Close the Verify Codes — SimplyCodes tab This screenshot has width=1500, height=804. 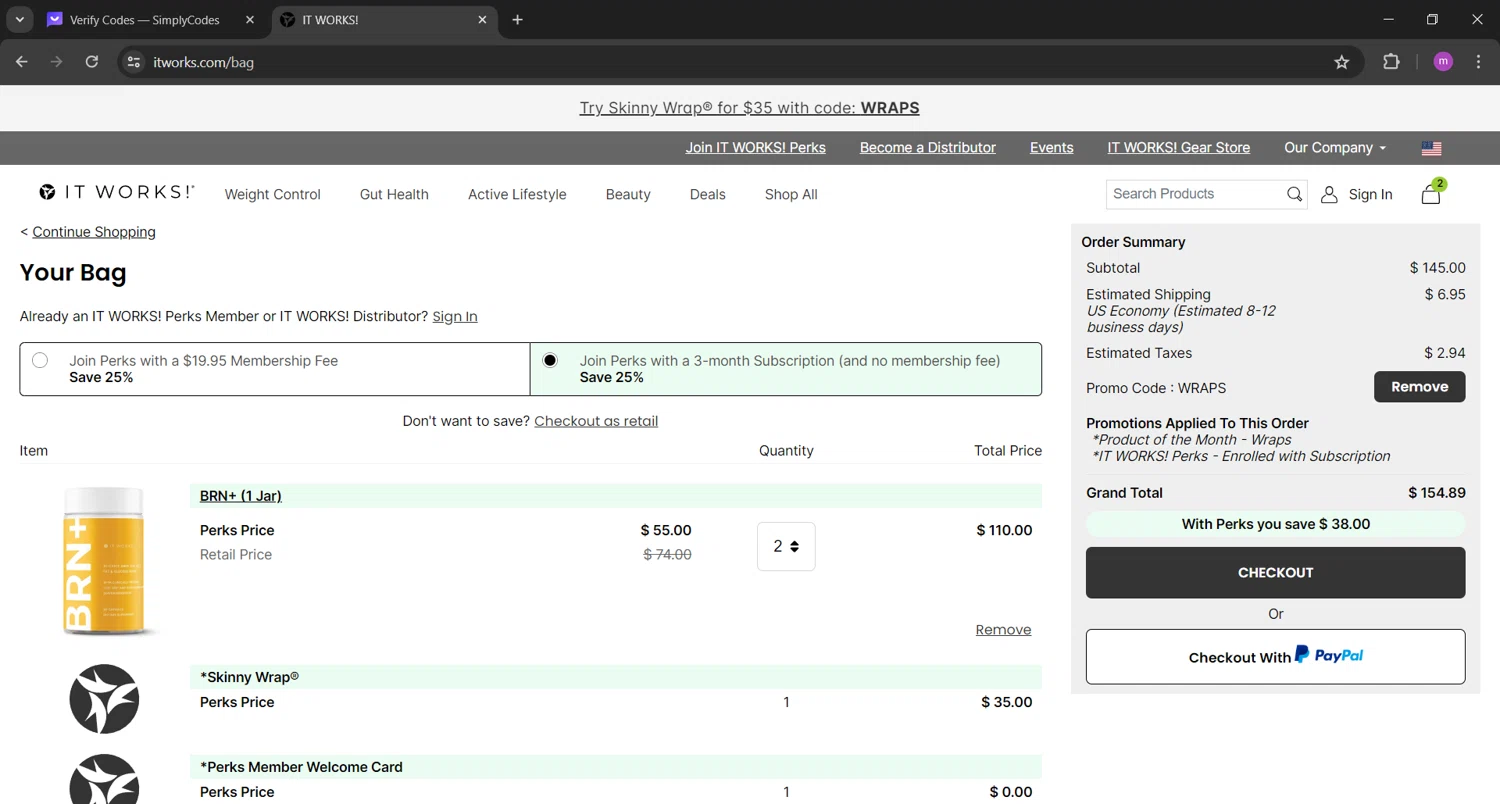pyautogui.click(x=250, y=20)
